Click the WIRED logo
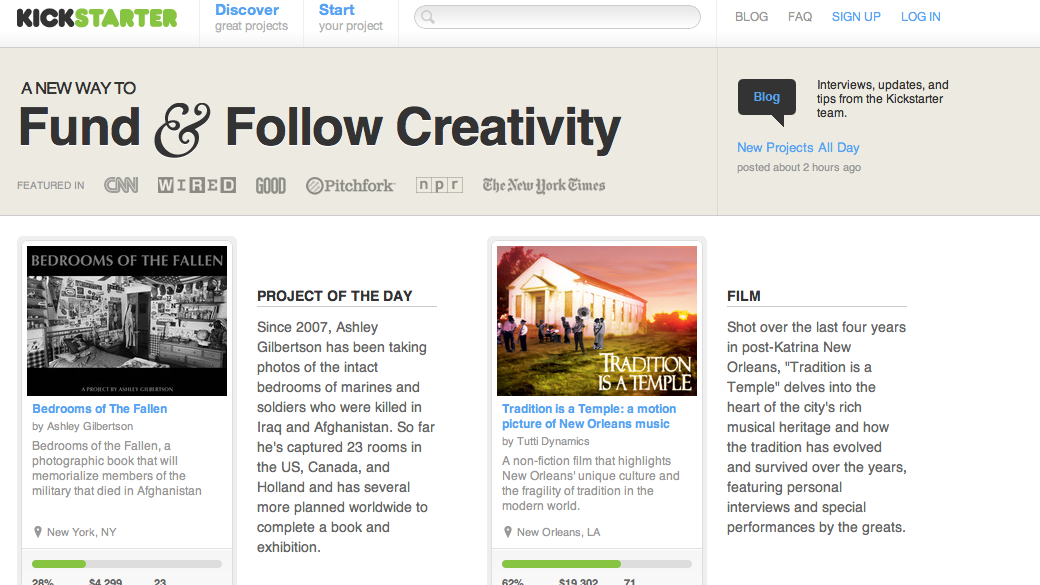Image resolution: width=1040 pixels, height=585 pixels. coord(196,185)
